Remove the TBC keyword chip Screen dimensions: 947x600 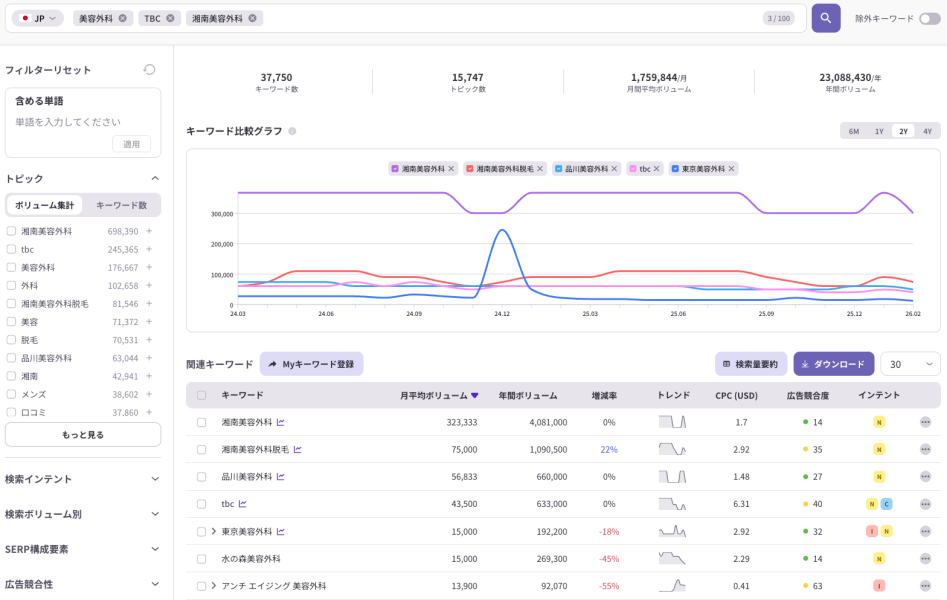(170, 18)
